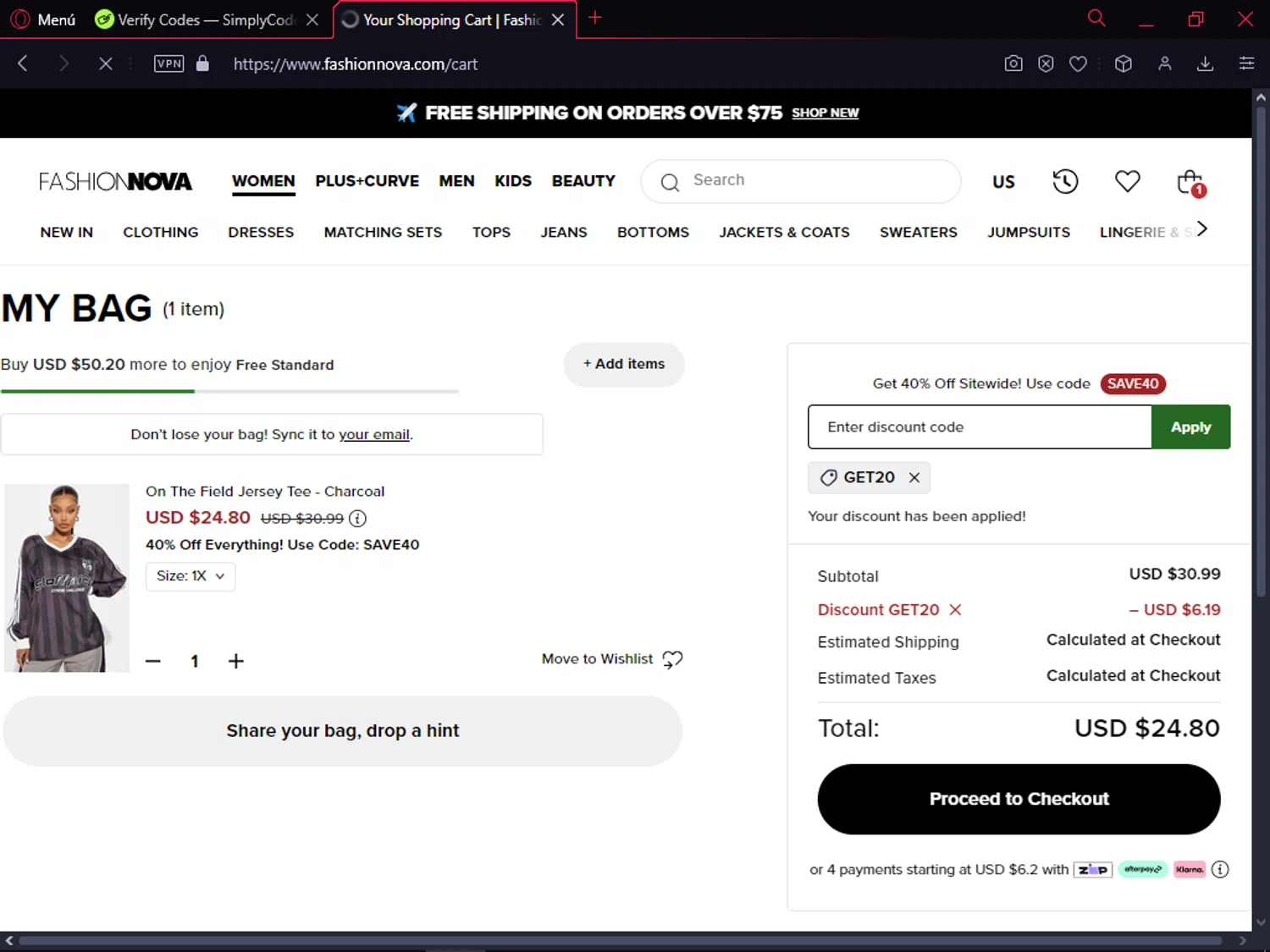Select the KIDS category tab
Image resolution: width=1270 pixels, height=952 pixels.
513,181
